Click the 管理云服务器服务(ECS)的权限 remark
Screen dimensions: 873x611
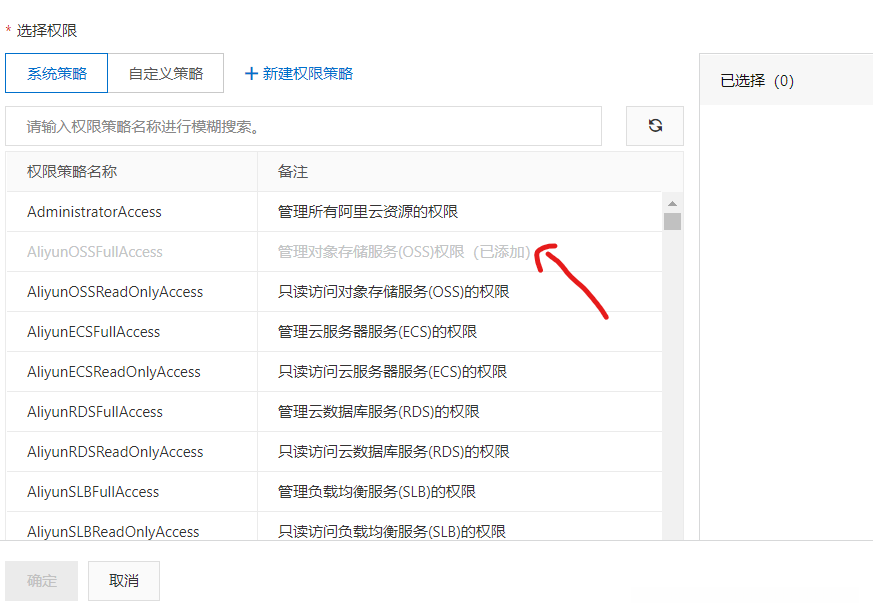(377, 332)
